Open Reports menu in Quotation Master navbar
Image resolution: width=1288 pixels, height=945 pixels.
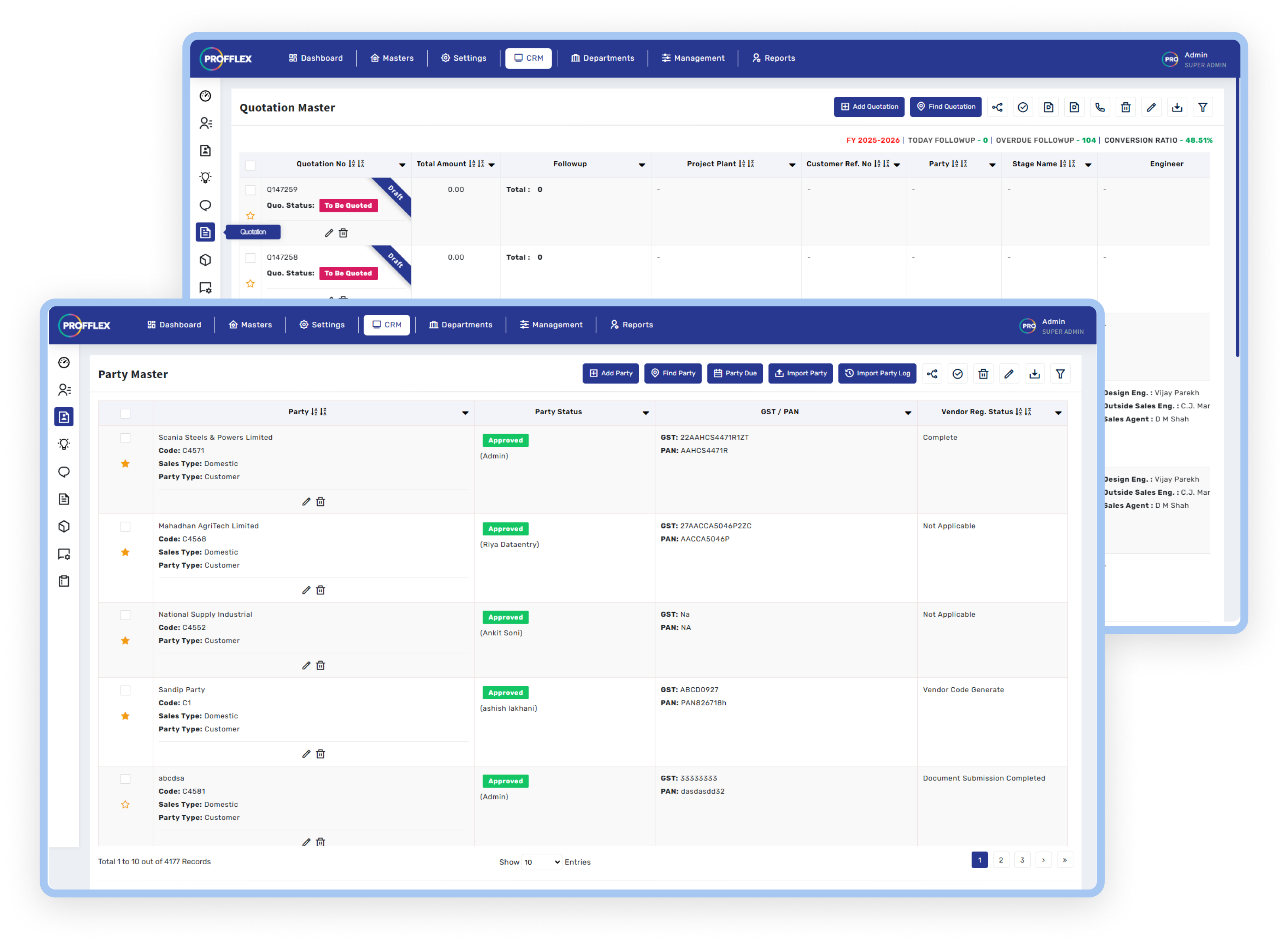point(773,58)
